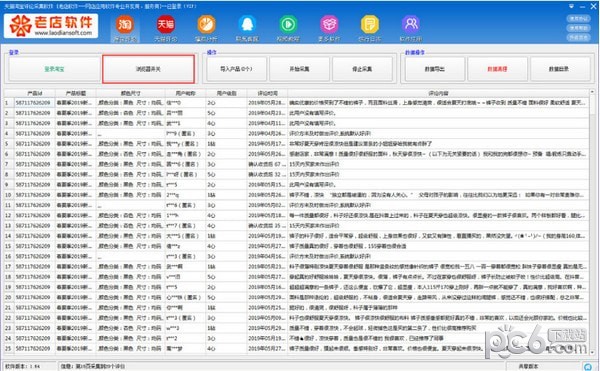Click the table scrollbar up arrow
The height and width of the screenshot is (371, 600).
[x=592, y=92]
